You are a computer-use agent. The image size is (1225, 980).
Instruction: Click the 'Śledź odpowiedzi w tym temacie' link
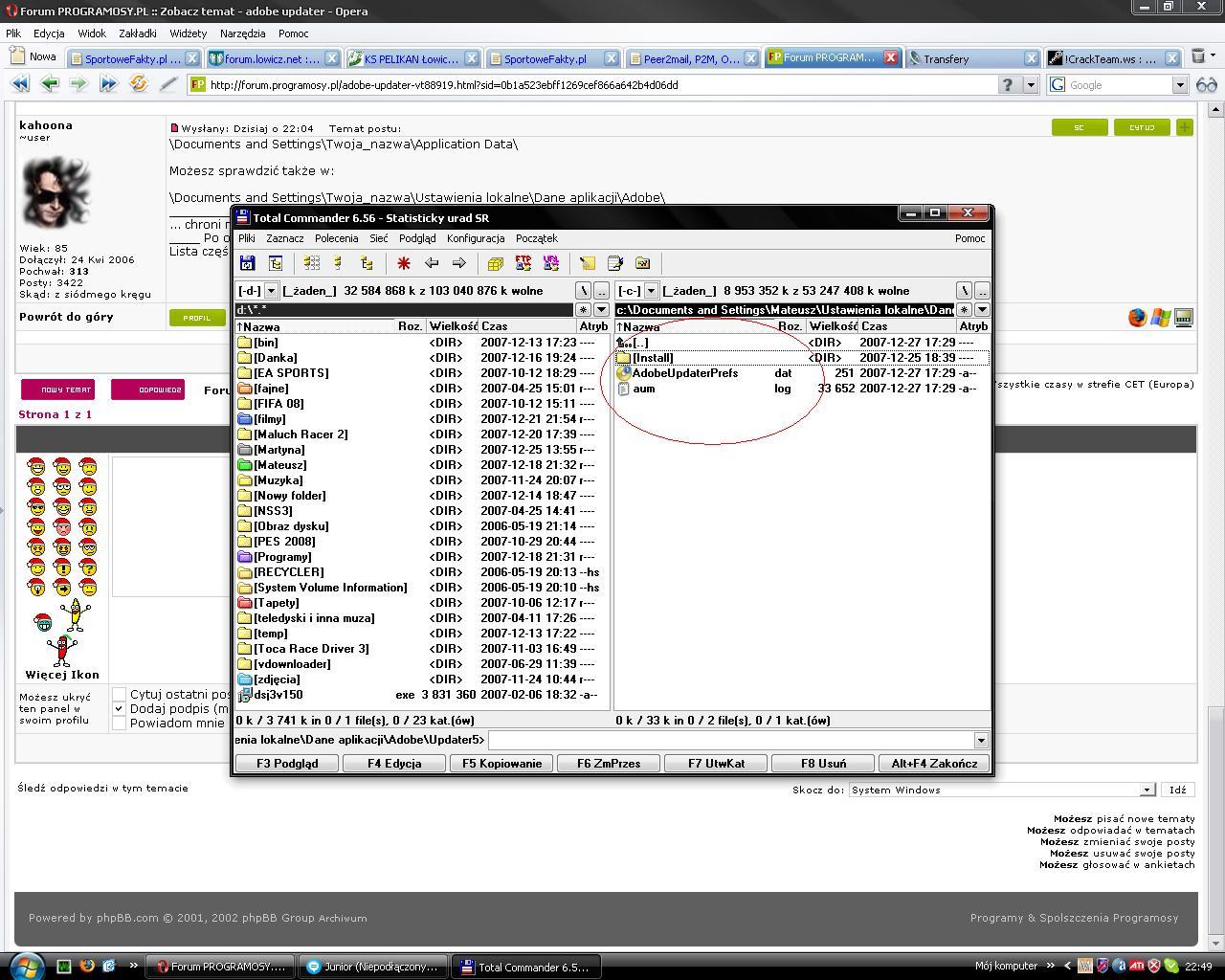pos(102,788)
